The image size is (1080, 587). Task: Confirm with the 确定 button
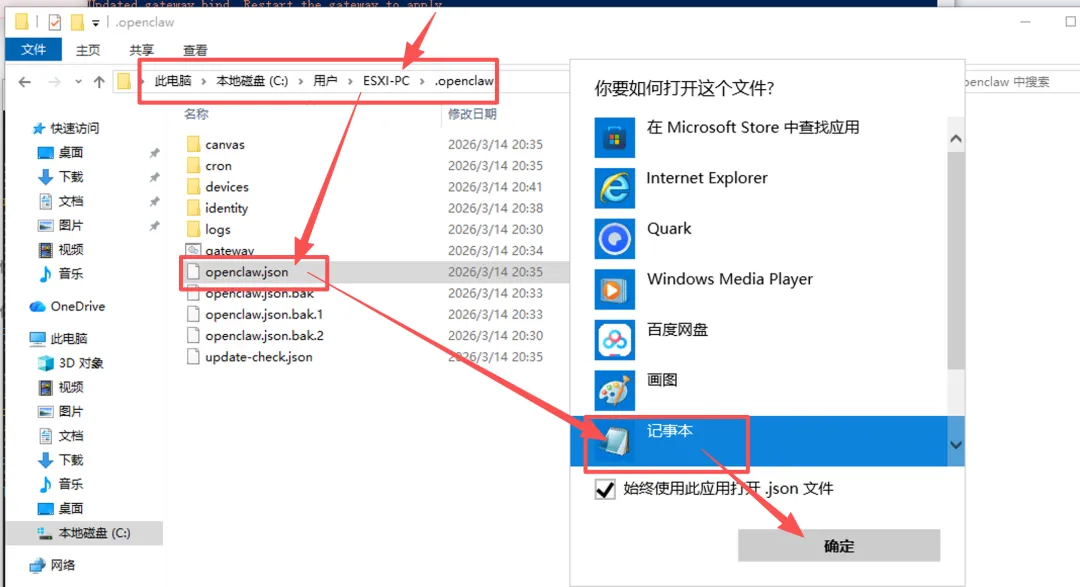(839, 546)
